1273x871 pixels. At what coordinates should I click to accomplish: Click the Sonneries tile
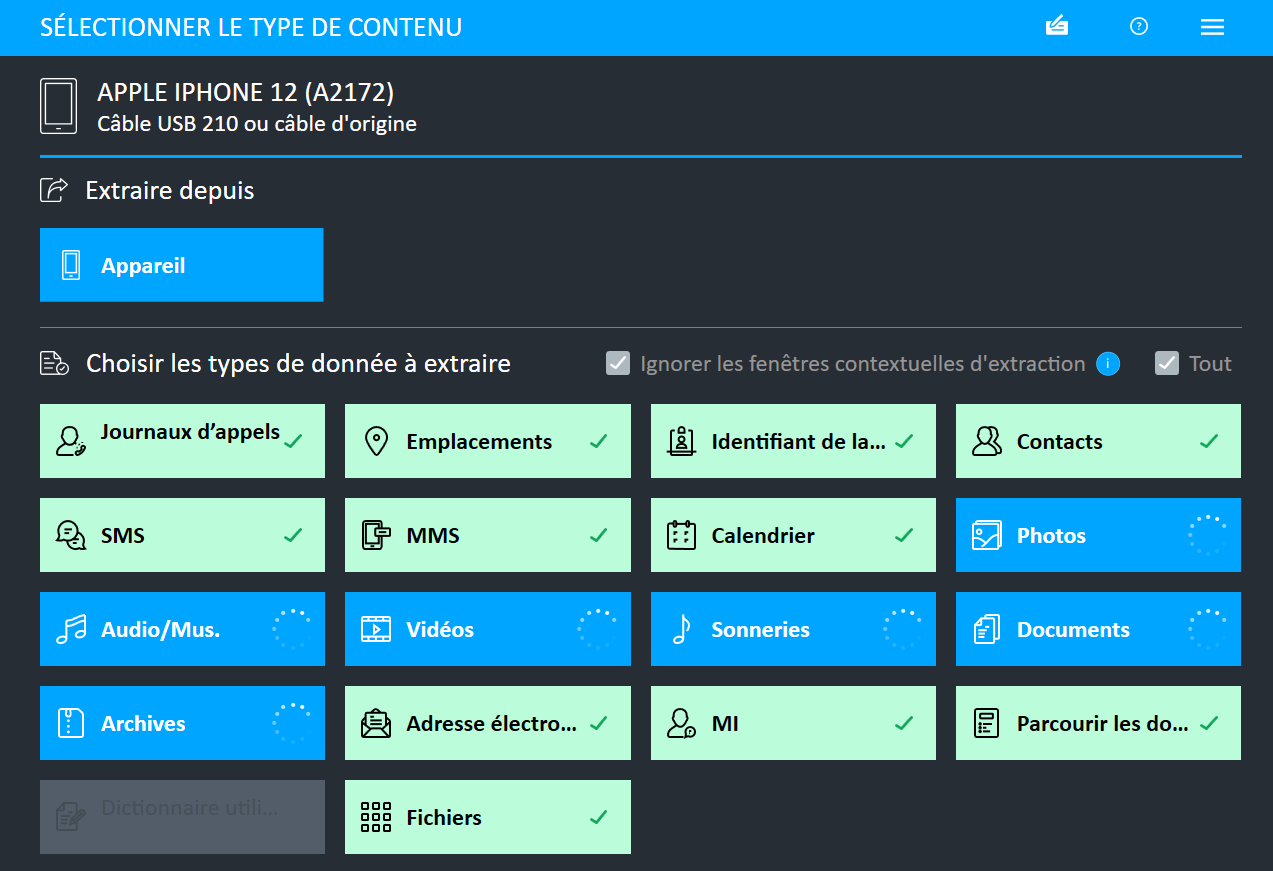coord(792,629)
